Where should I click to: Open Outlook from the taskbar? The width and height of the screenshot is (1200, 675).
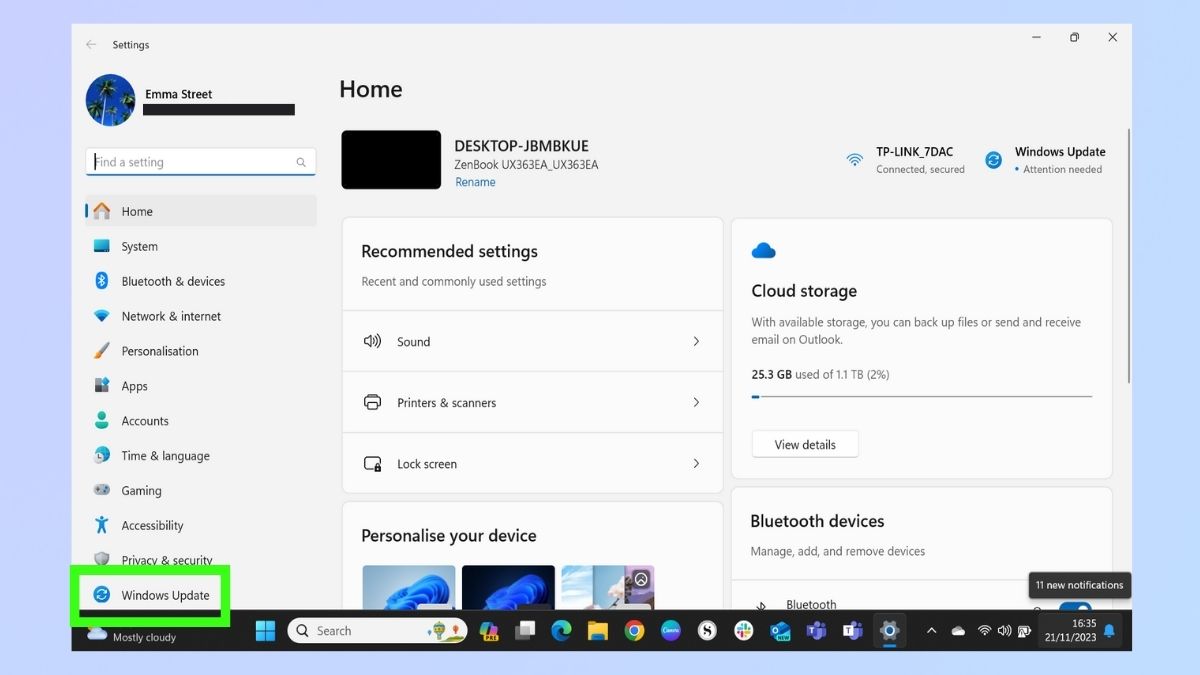tap(779, 631)
